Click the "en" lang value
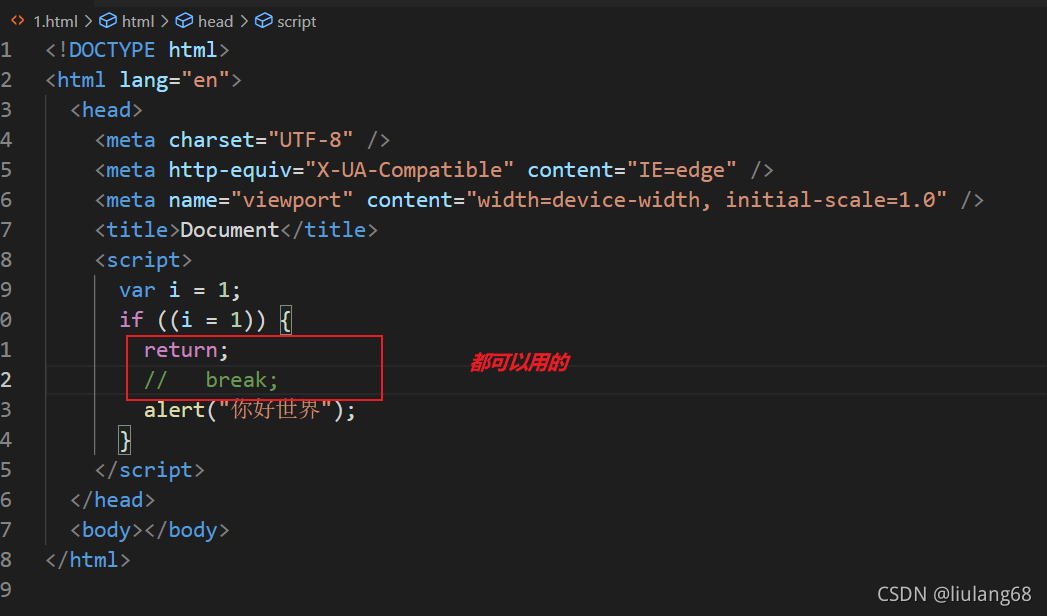This screenshot has height=616, width=1047. (x=205, y=80)
